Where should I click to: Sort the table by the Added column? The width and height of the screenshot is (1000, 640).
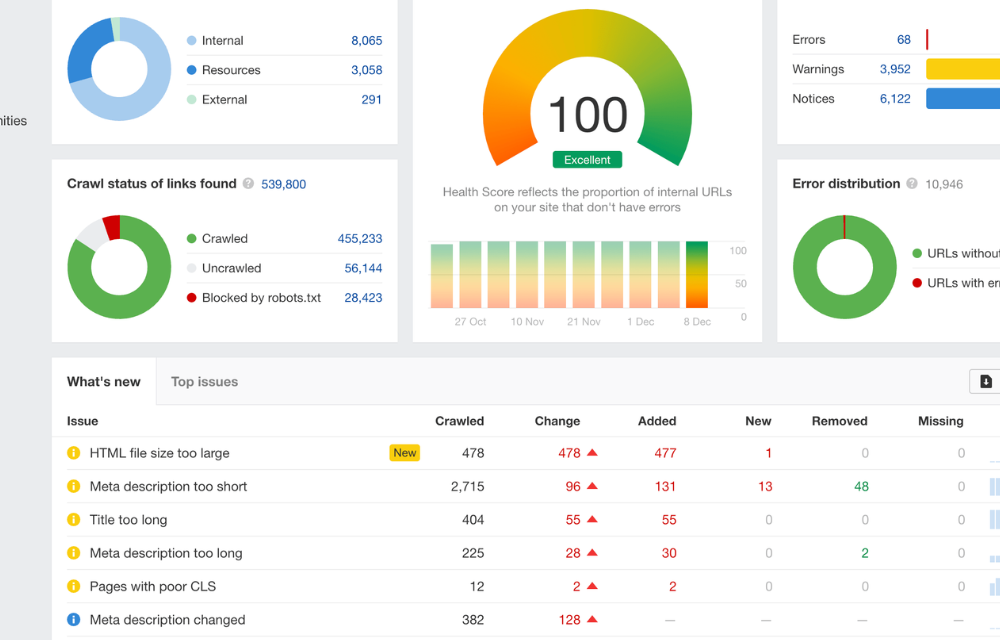pos(657,421)
